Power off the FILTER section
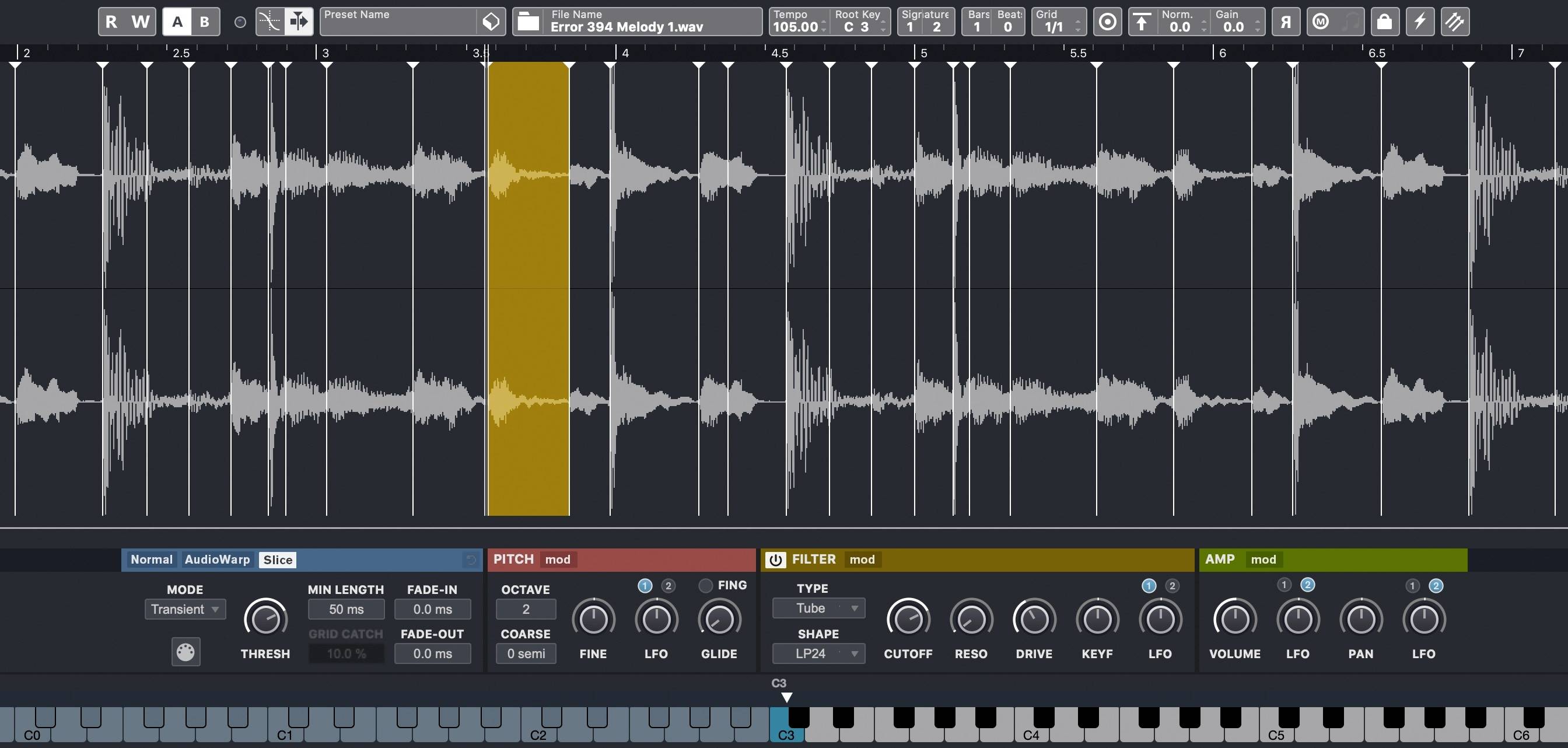Screen dimensions: 1568x748 point(776,560)
